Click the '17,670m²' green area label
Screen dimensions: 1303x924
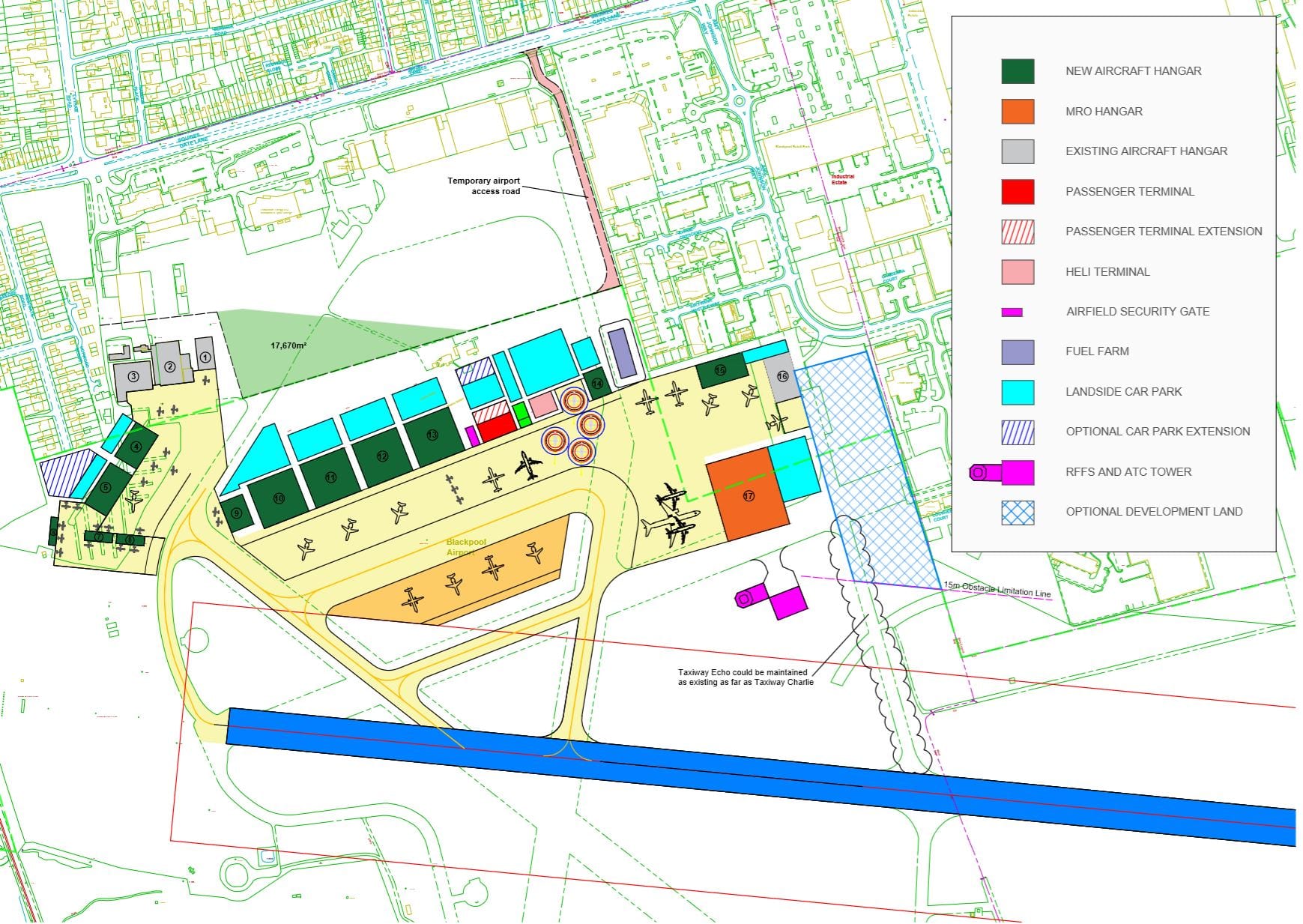(x=288, y=345)
